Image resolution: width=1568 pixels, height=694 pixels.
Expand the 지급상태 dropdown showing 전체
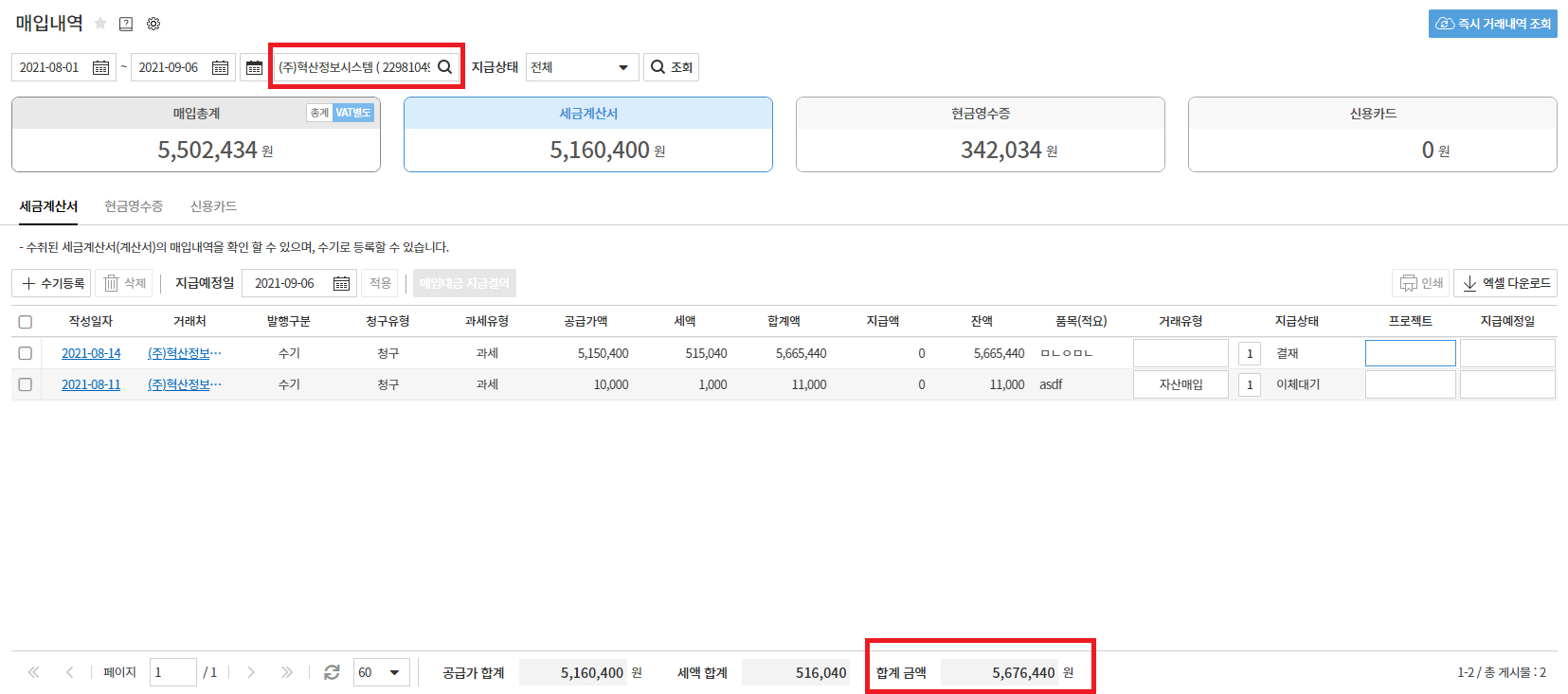[x=582, y=67]
